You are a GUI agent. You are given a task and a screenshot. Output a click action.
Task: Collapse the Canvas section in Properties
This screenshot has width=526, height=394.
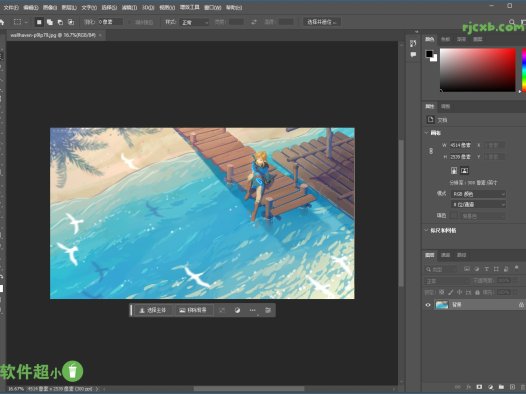pos(427,133)
